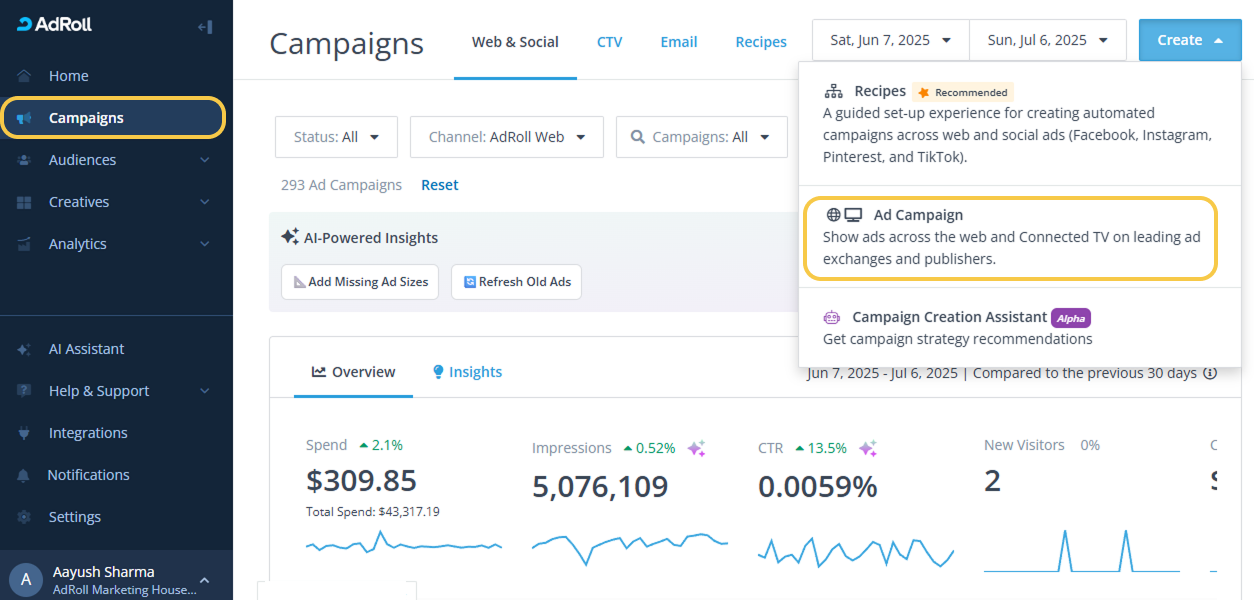Open the Channel: AdRoll Web dropdown
Image resolution: width=1254 pixels, height=600 pixels.
tap(506, 137)
